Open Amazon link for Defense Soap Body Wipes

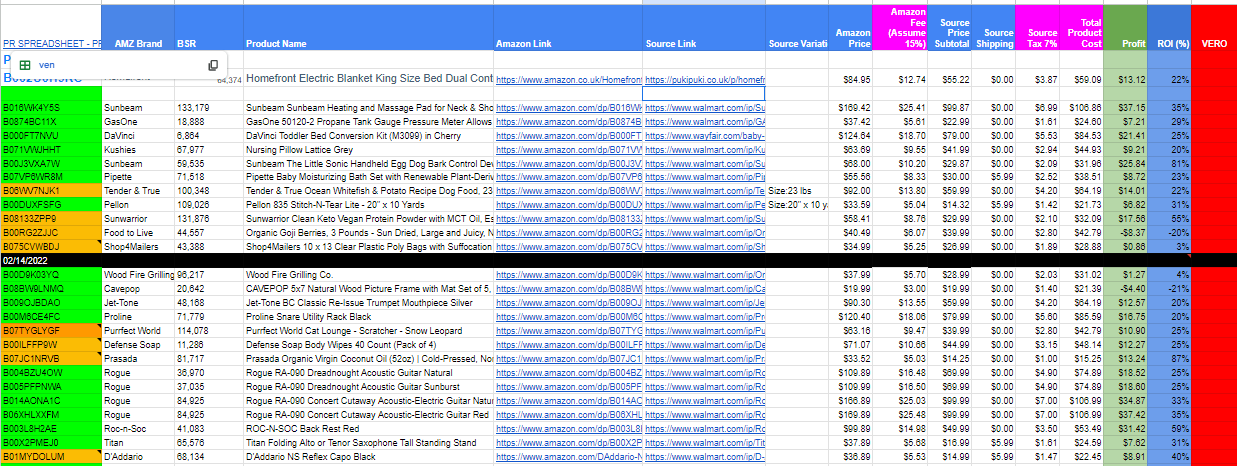(x=567, y=344)
